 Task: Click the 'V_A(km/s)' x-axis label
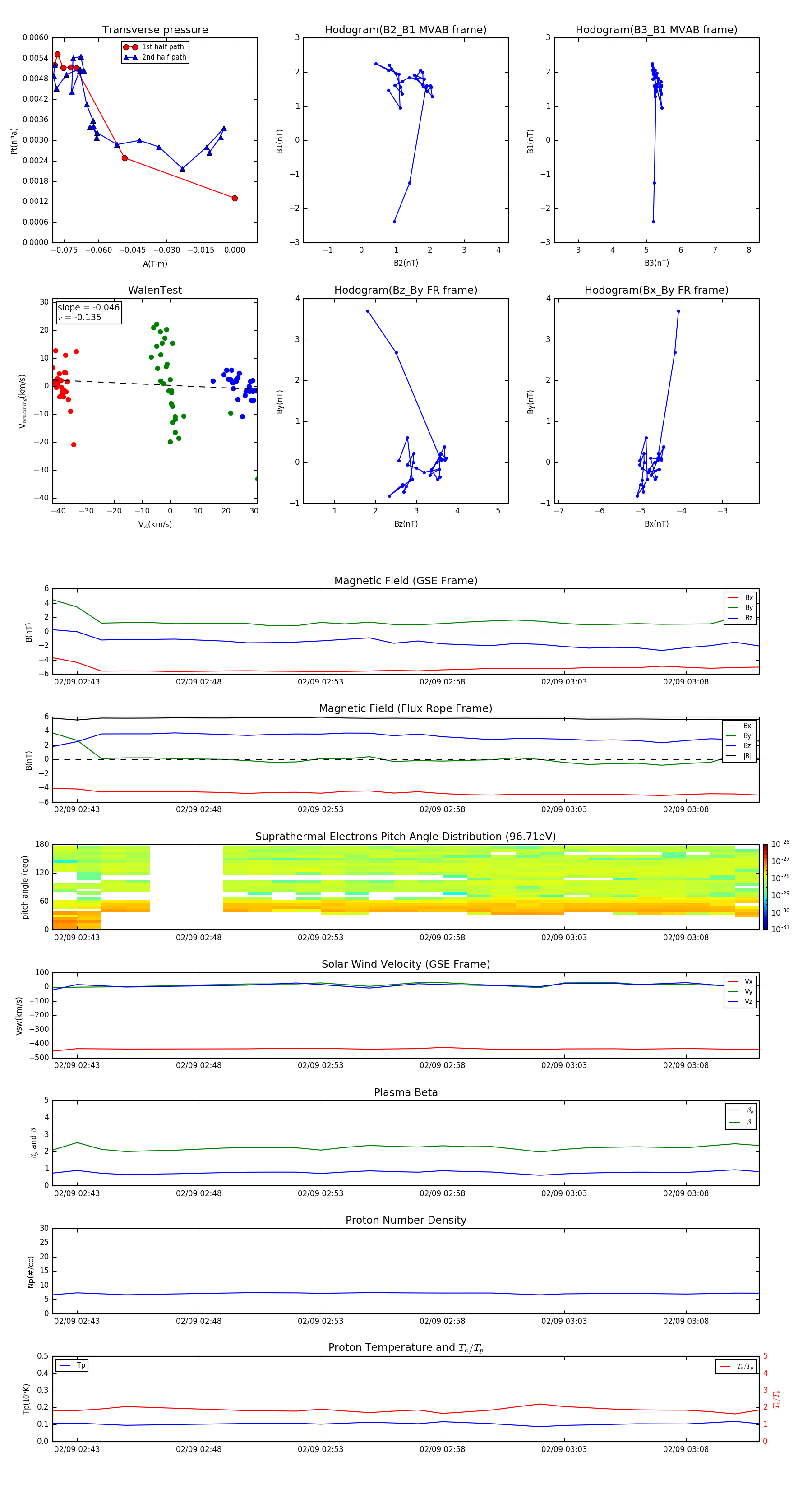(155, 524)
